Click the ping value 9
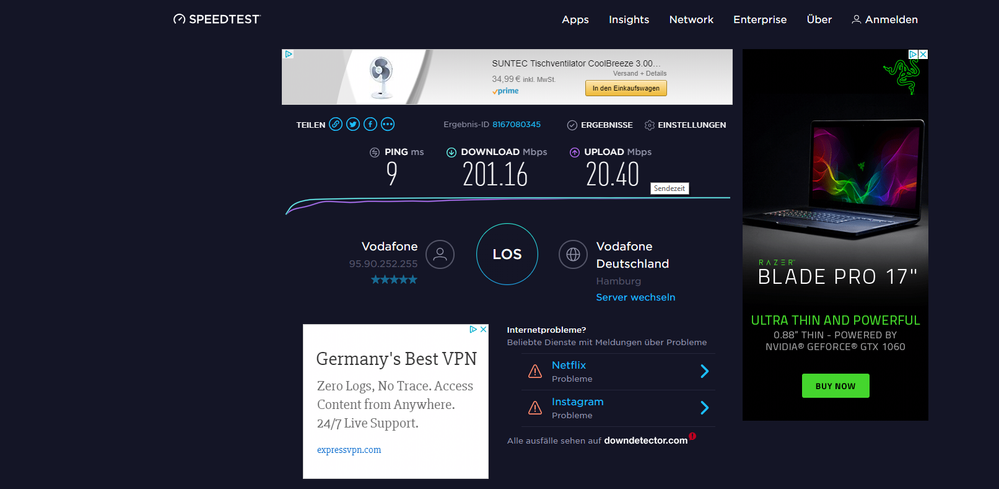 pos(392,174)
